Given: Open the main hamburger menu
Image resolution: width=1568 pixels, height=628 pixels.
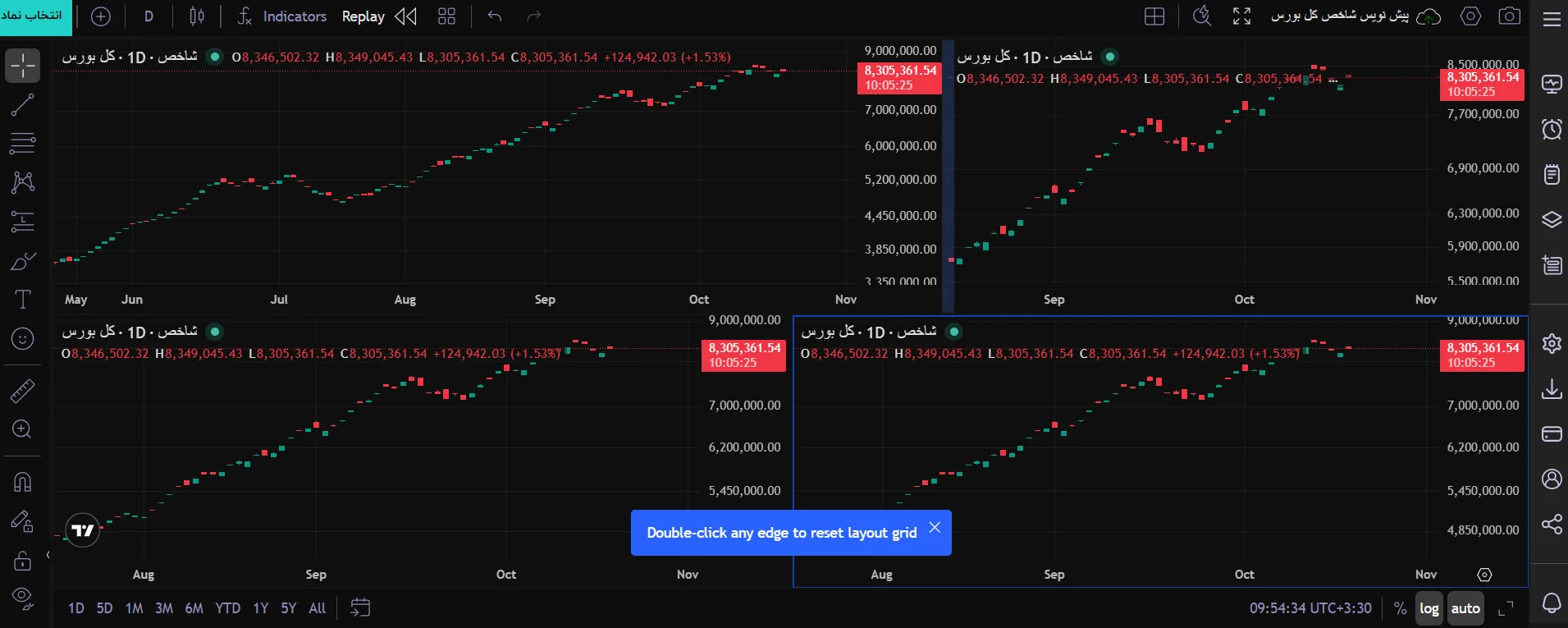Looking at the screenshot, I should point(1552,19).
